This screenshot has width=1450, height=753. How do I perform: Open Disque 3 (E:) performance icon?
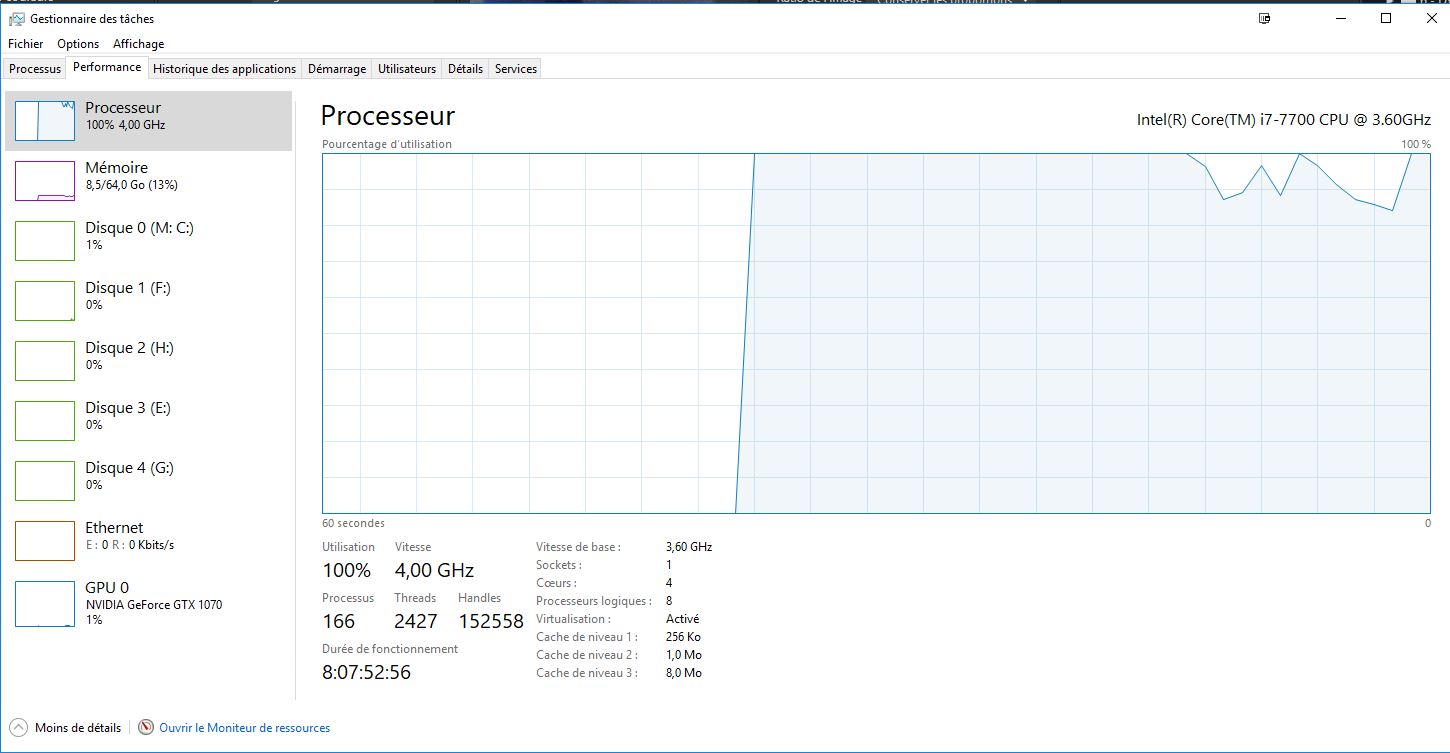click(x=45, y=420)
